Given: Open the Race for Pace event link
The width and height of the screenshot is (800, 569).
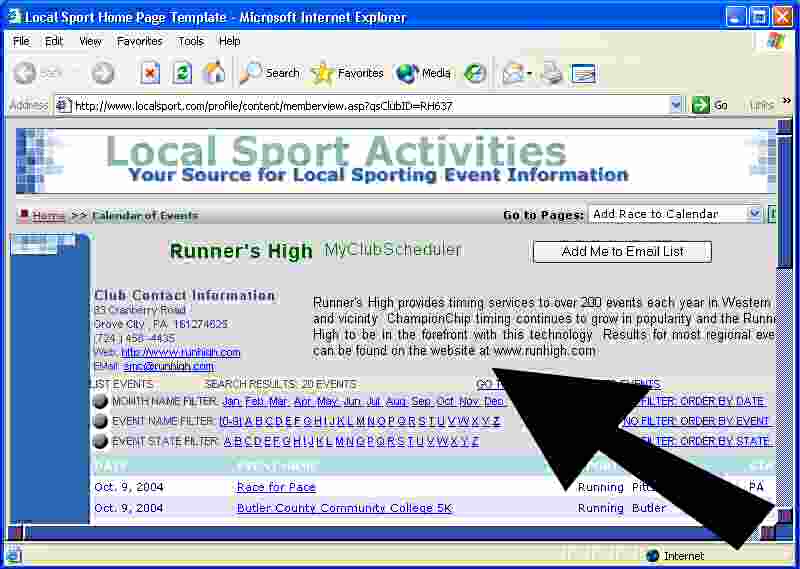Looking at the screenshot, I should click(x=276, y=487).
